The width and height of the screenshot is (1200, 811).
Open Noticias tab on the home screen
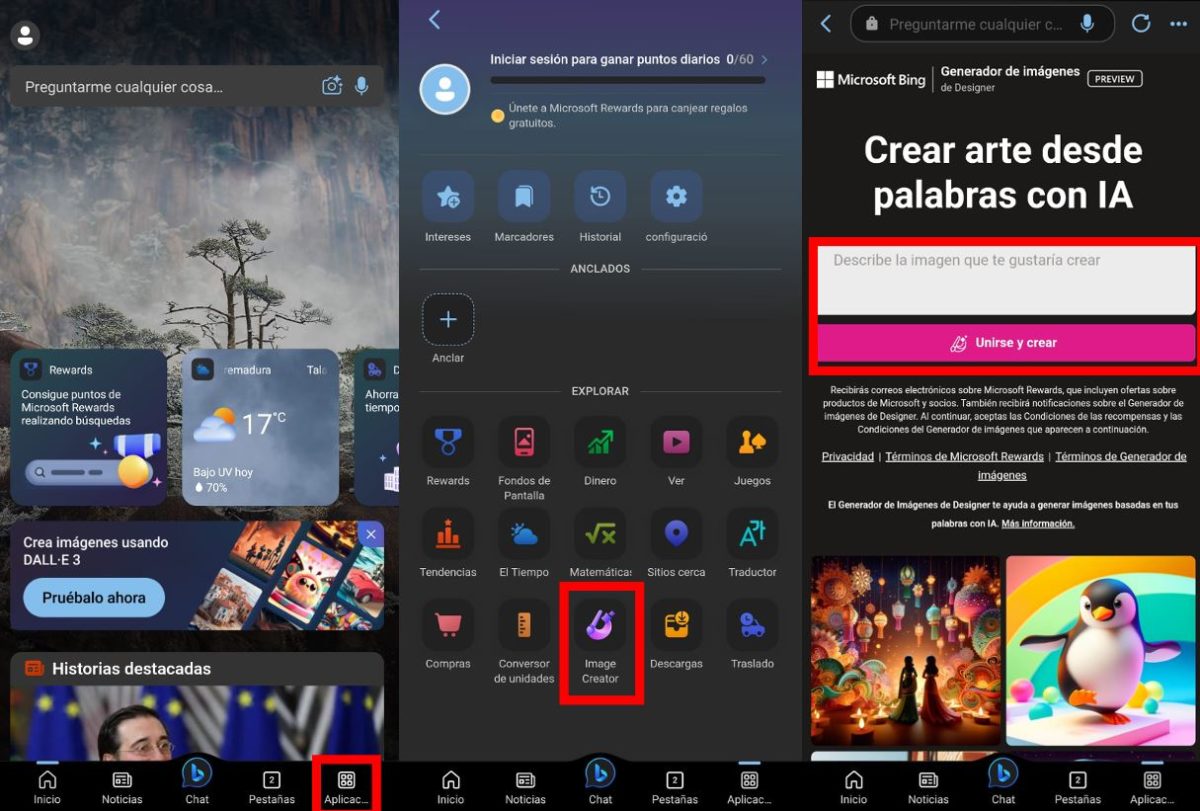click(x=122, y=787)
